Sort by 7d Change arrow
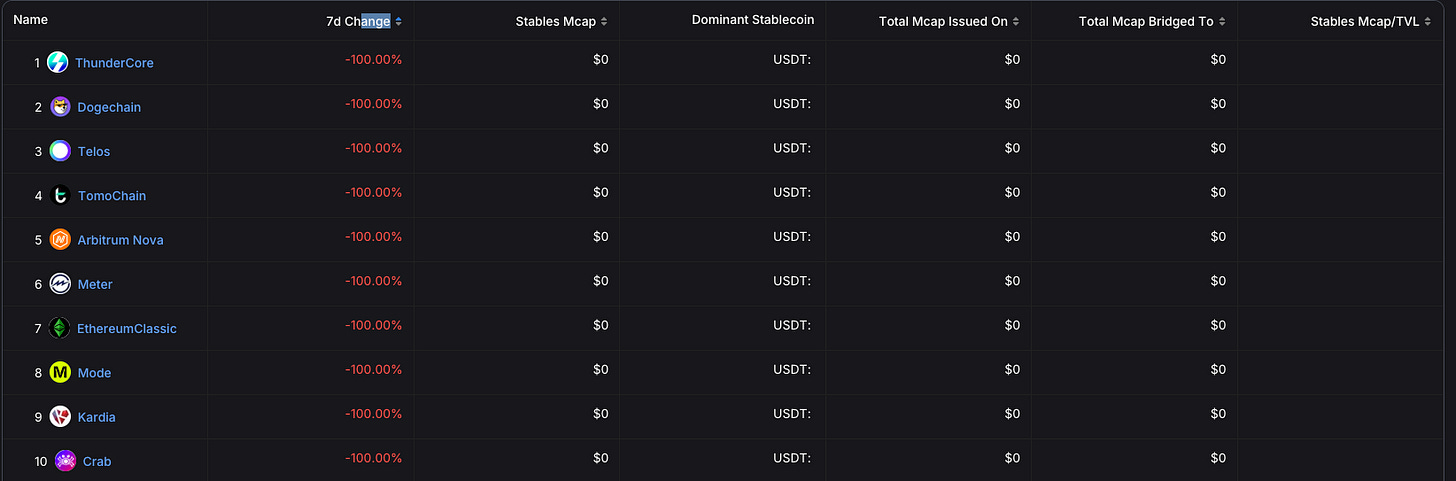1456x481 pixels. click(399, 22)
